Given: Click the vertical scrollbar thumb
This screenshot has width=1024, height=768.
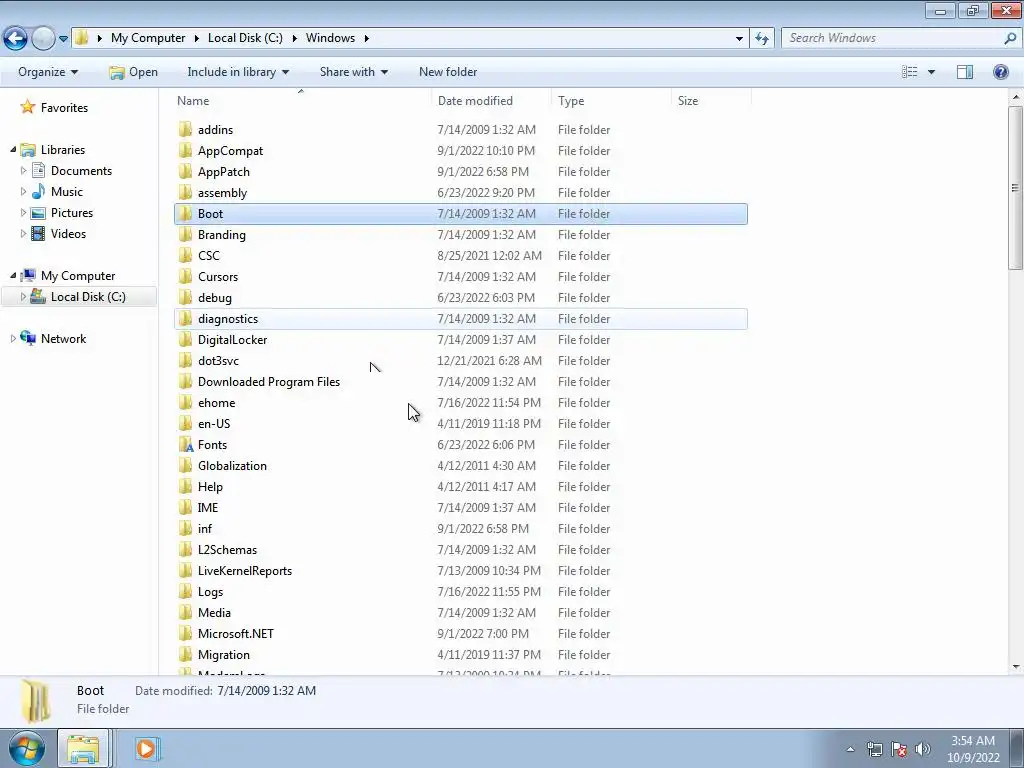Looking at the screenshot, I should point(1016,187).
